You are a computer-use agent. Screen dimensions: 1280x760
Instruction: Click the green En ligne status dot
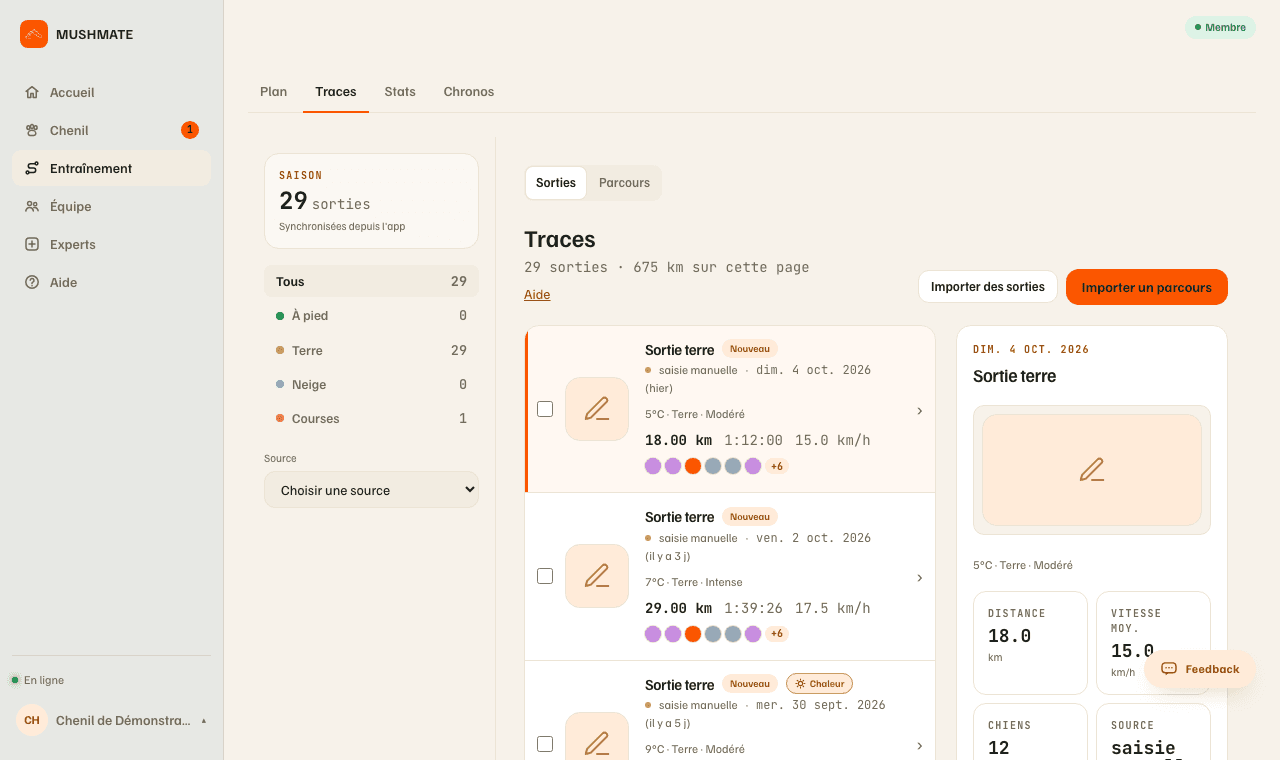pyautogui.click(x=15, y=680)
